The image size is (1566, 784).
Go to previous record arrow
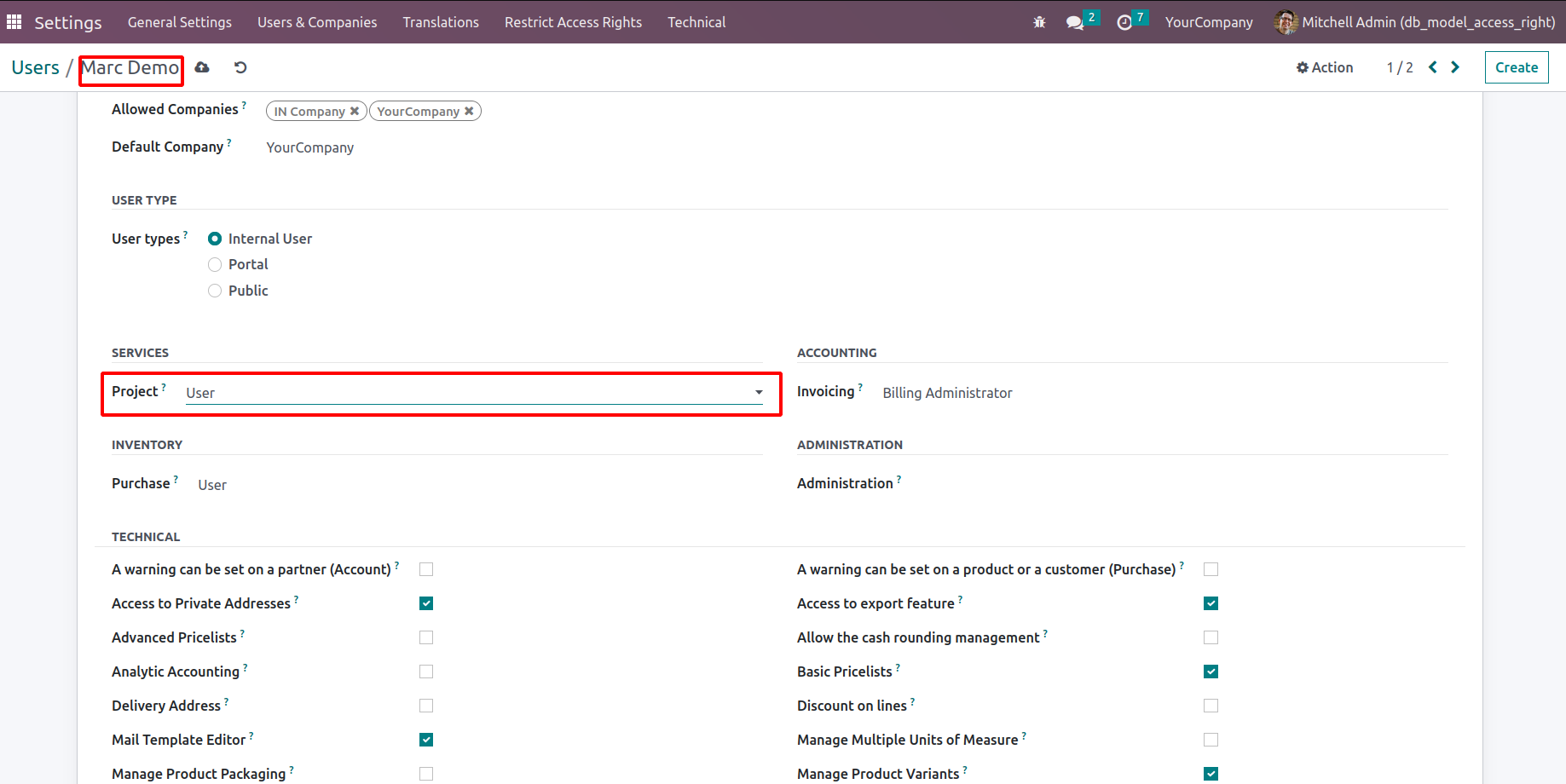pyautogui.click(x=1433, y=67)
